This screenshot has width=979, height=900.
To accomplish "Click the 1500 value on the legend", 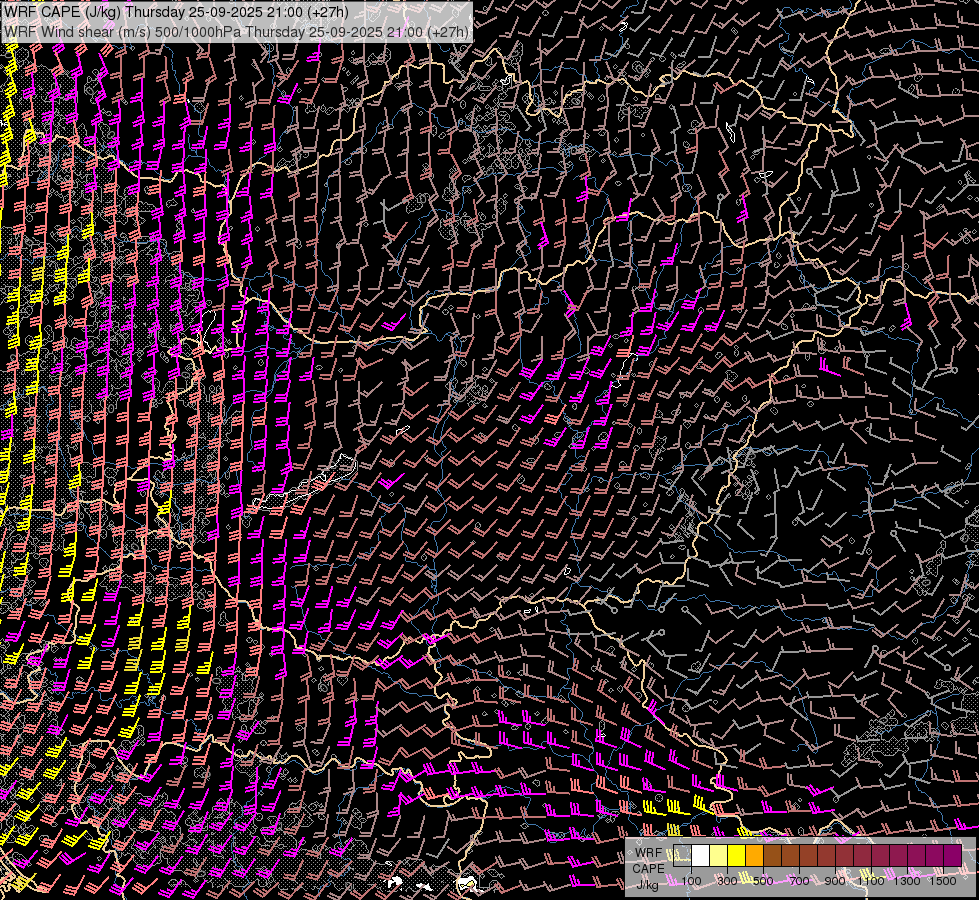I will 943,881.
